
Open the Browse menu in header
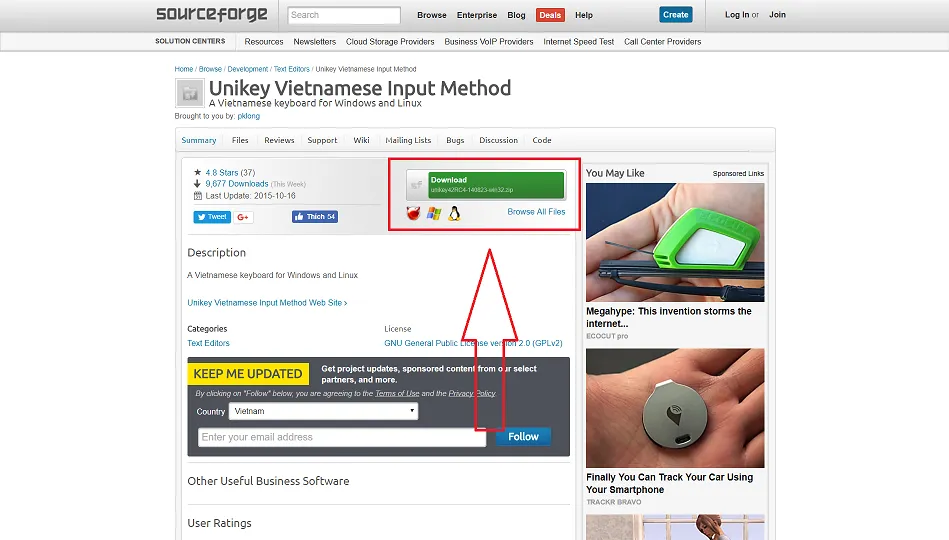432,15
